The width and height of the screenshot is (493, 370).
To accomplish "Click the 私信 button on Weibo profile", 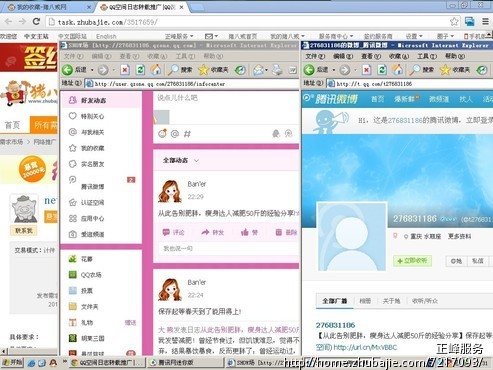I will point(479,261).
